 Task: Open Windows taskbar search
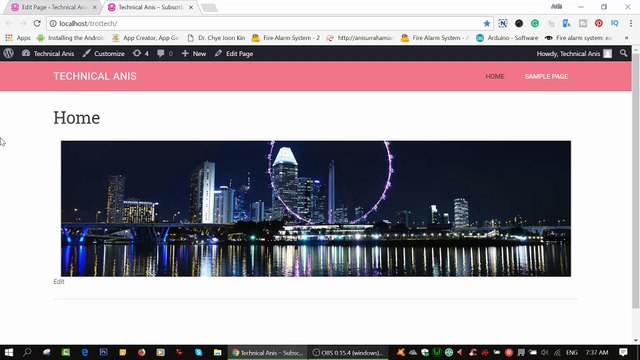(x=27, y=352)
